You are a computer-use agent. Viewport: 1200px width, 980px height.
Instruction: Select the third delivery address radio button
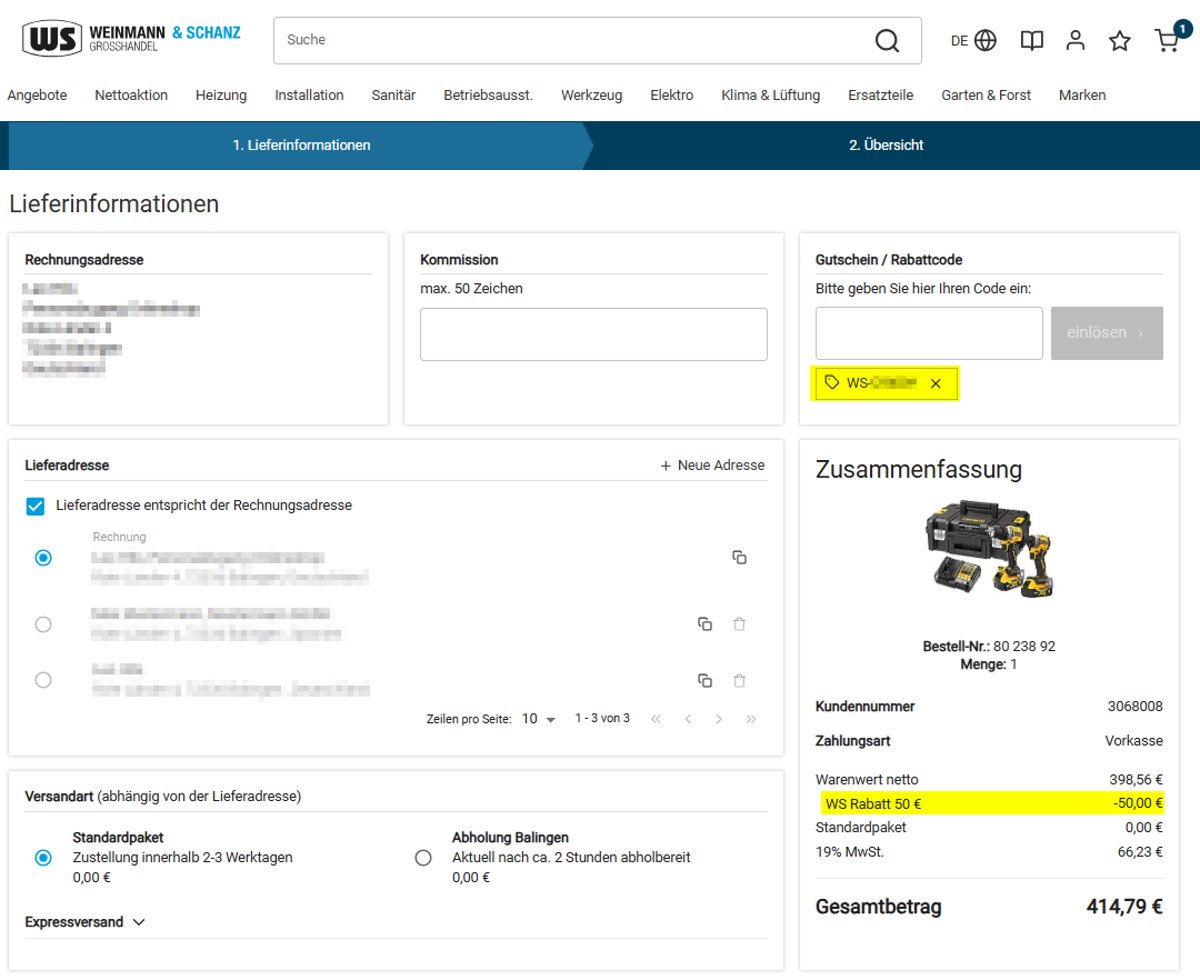coord(43,680)
